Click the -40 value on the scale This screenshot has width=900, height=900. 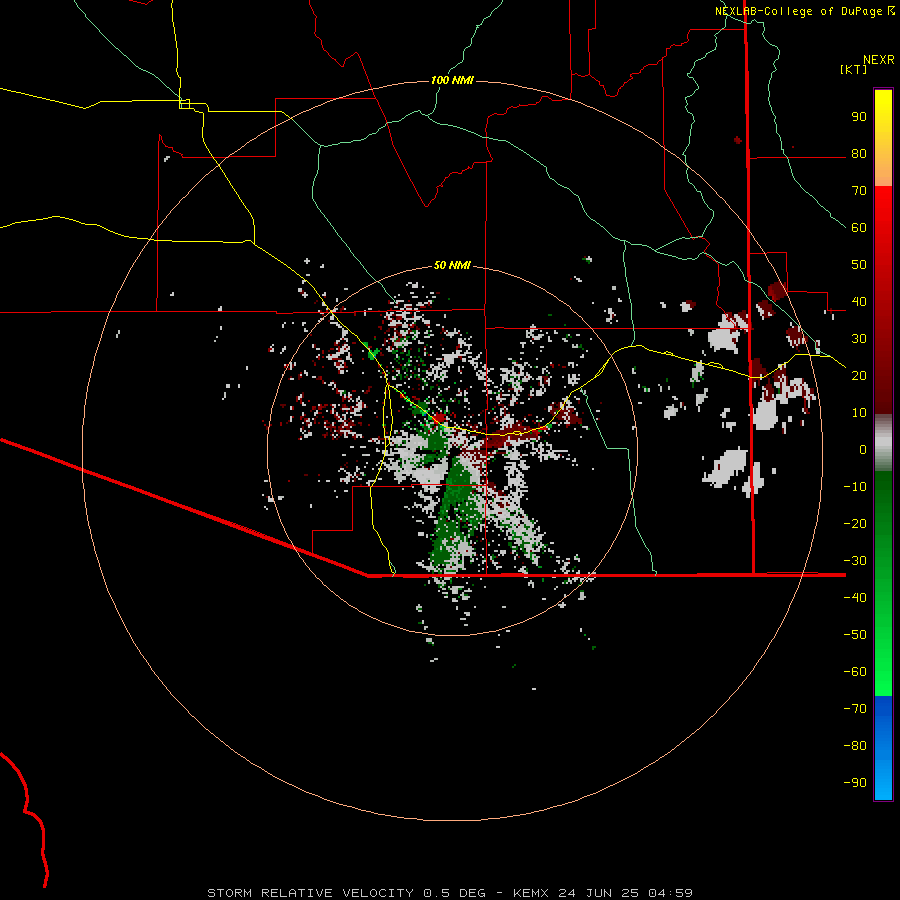(x=855, y=598)
